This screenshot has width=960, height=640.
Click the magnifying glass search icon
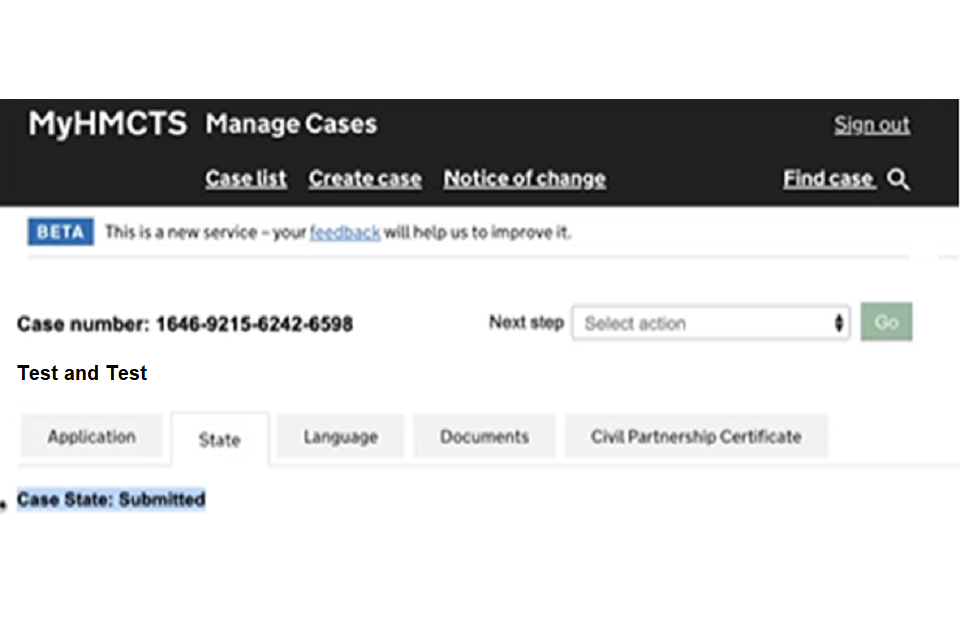[898, 180]
